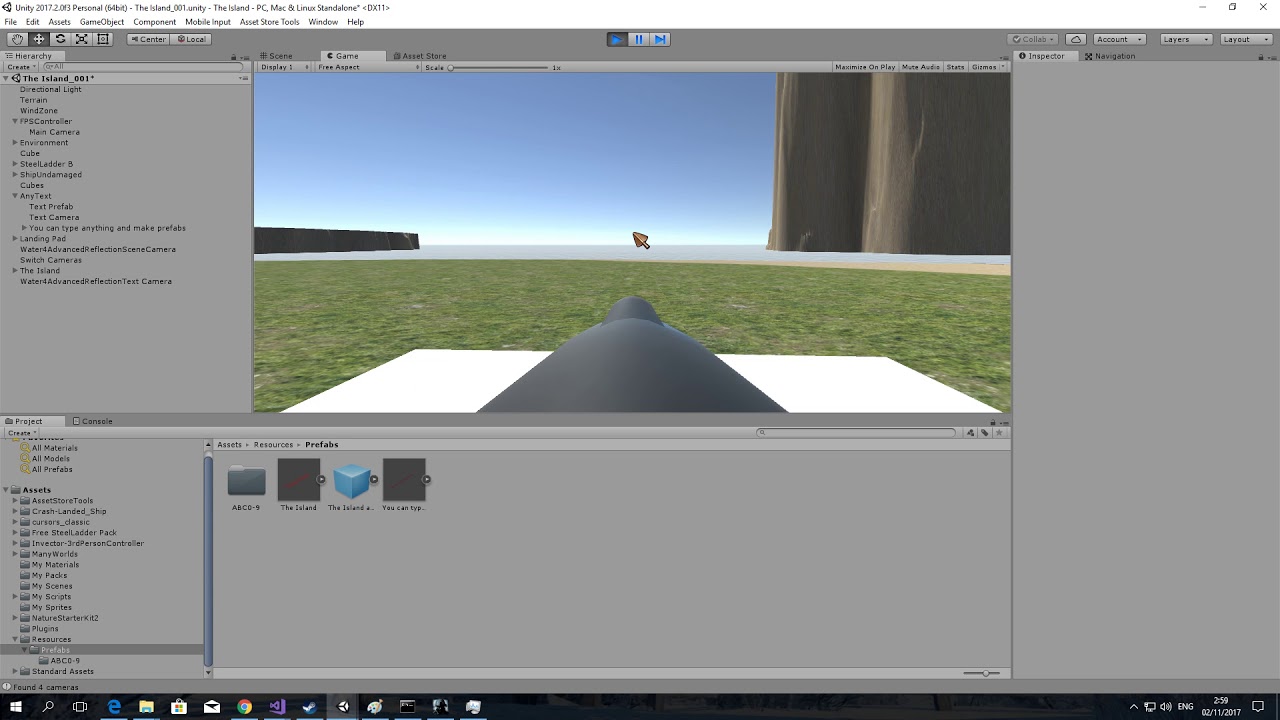Click the Collab button
The height and width of the screenshot is (720, 1280).
click(1033, 39)
